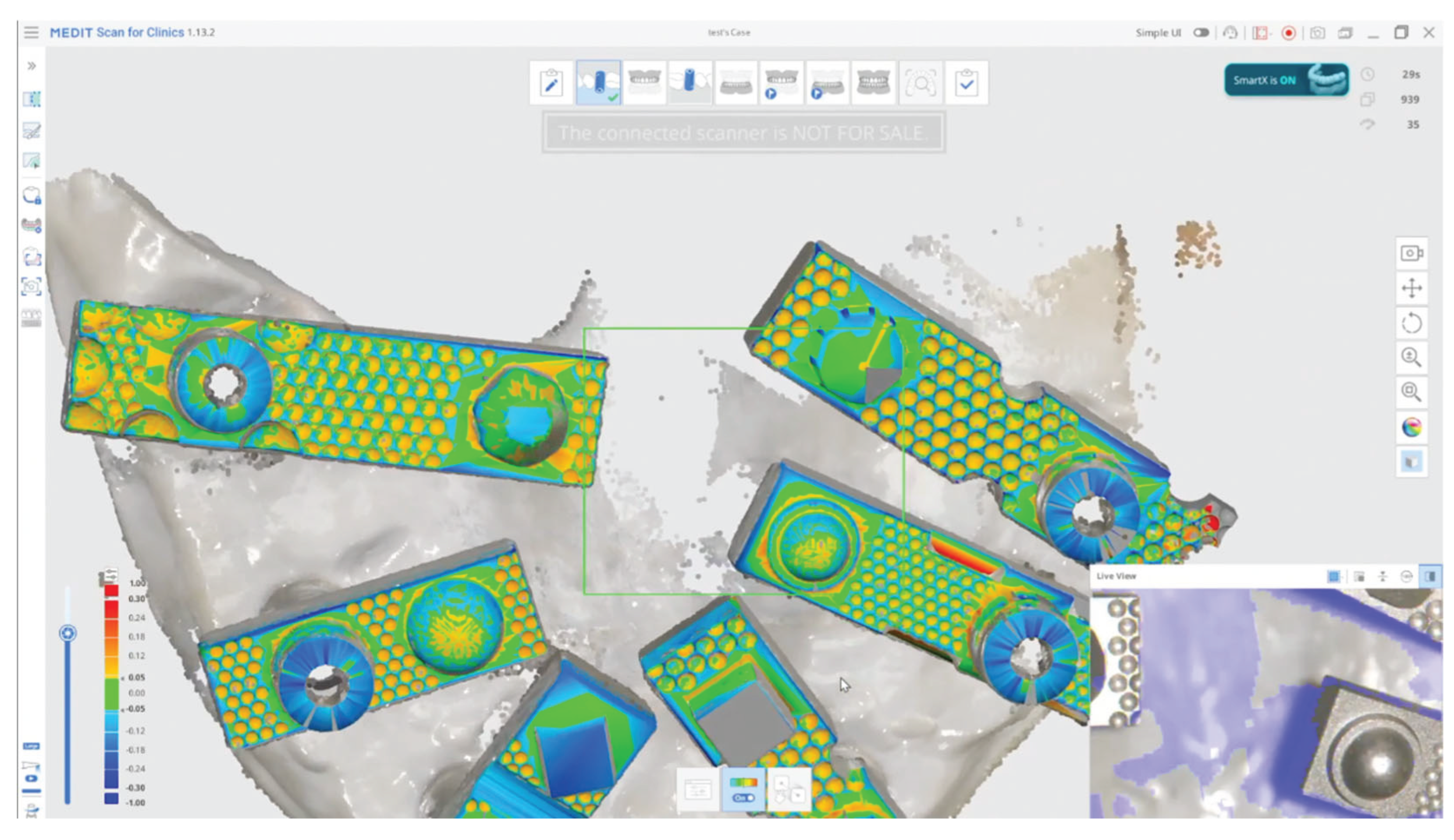Take a screenshot with camera icon
1454x840 pixels.
pos(1317,33)
